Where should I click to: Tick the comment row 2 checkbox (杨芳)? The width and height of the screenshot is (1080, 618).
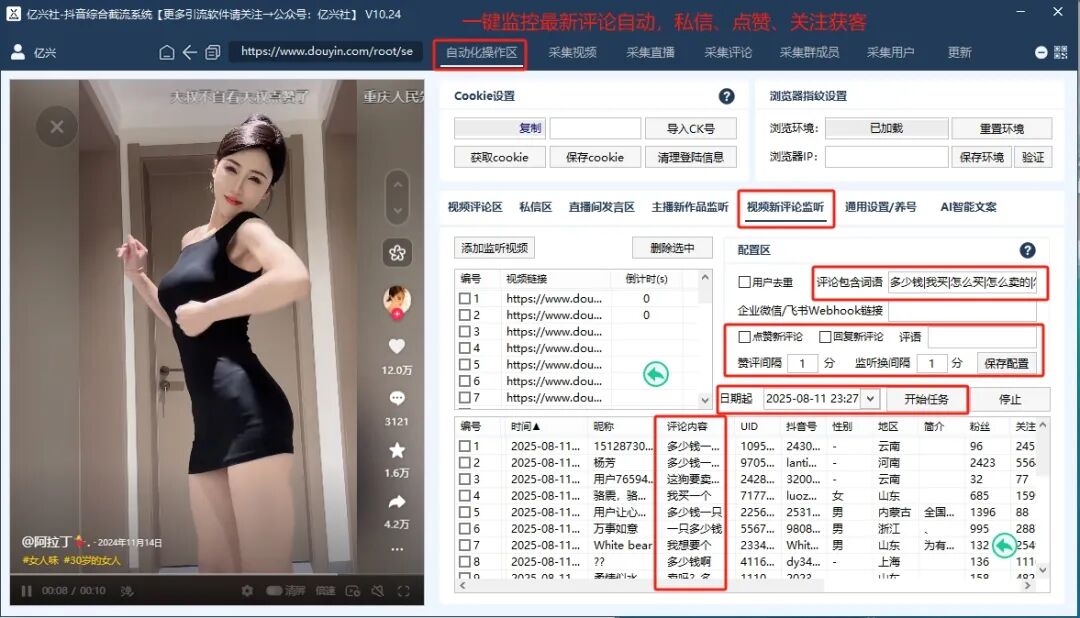tap(465, 462)
